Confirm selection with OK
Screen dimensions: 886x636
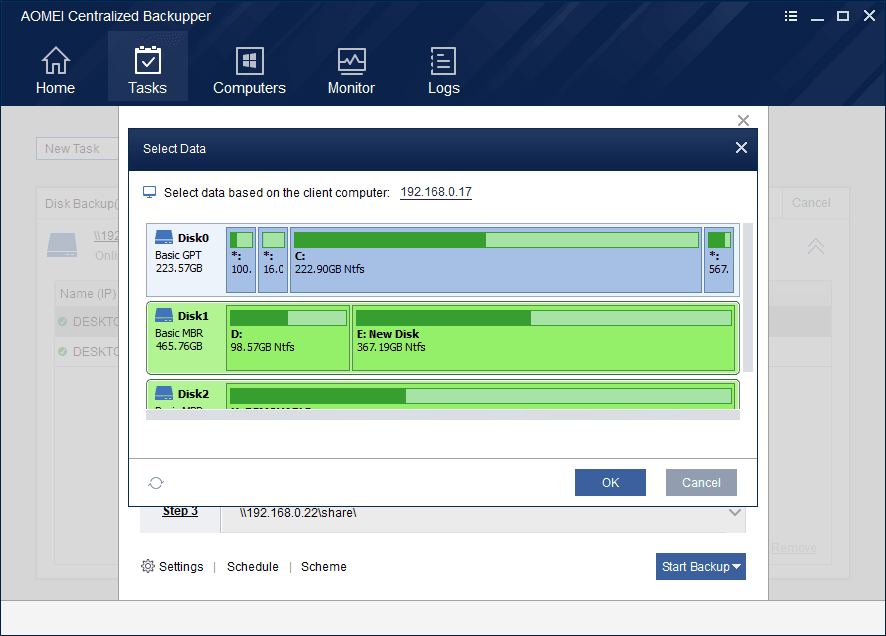click(x=610, y=482)
